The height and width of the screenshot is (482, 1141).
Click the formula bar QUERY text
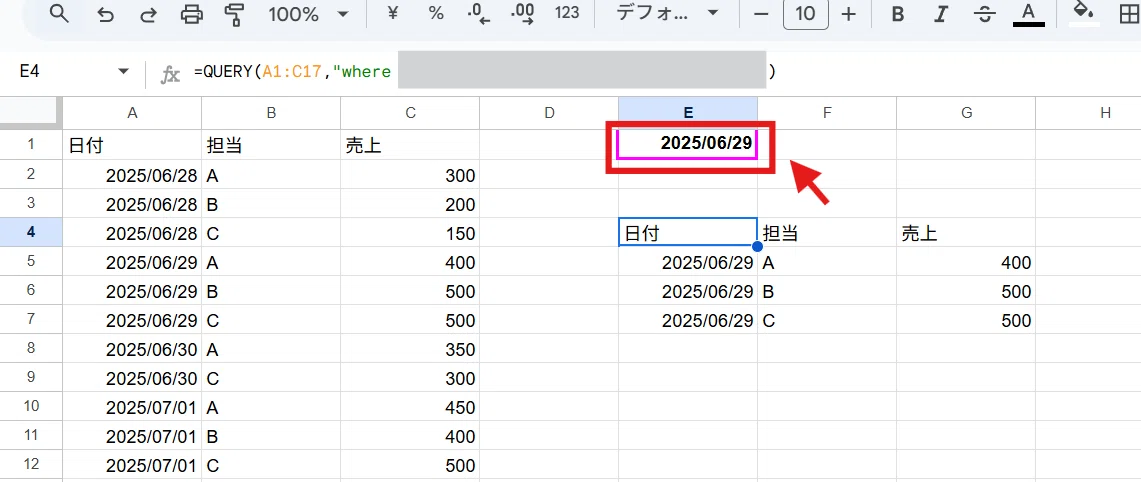pyautogui.click(x=291, y=71)
